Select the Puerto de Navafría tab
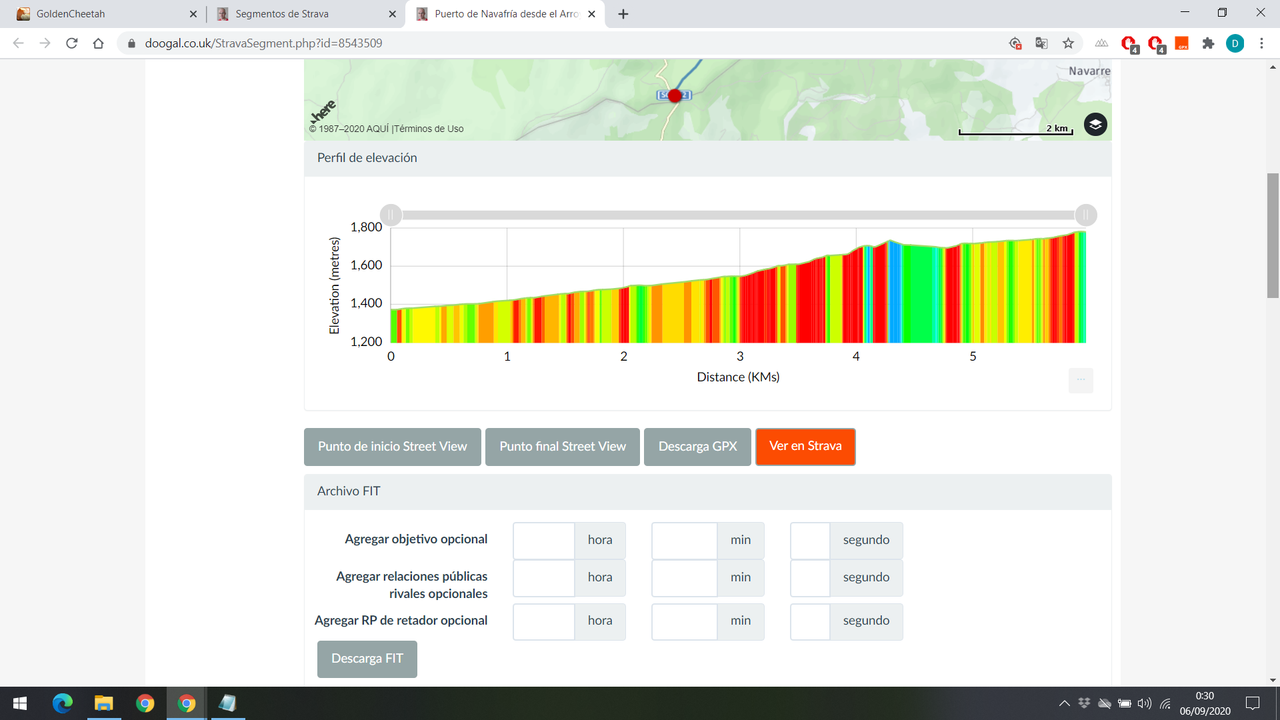The height and width of the screenshot is (720, 1280). (505, 14)
